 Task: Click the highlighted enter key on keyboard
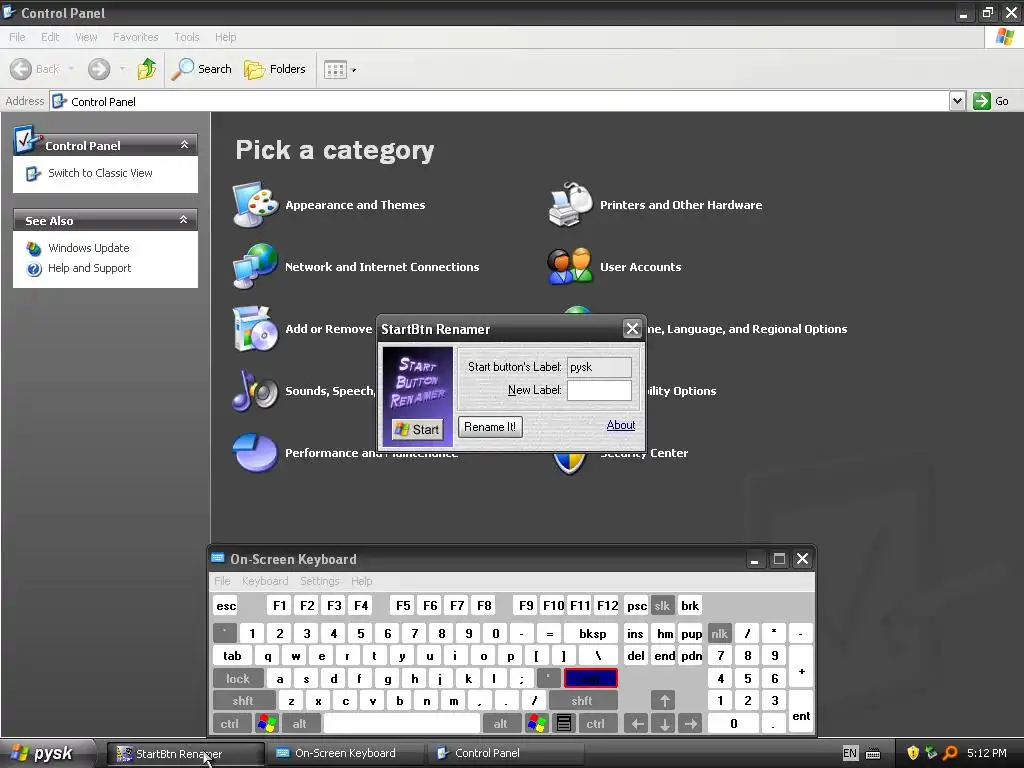[591, 679]
